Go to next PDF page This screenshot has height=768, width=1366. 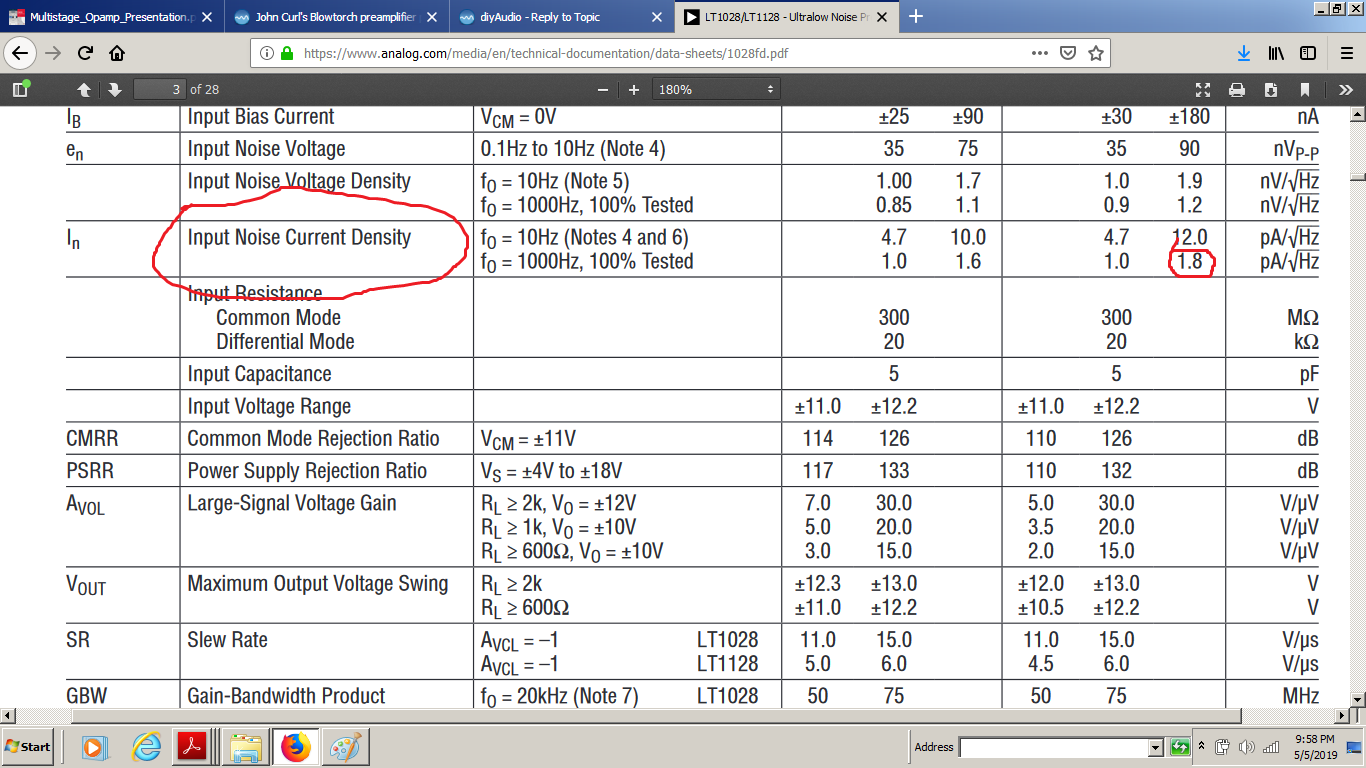coord(115,90)
